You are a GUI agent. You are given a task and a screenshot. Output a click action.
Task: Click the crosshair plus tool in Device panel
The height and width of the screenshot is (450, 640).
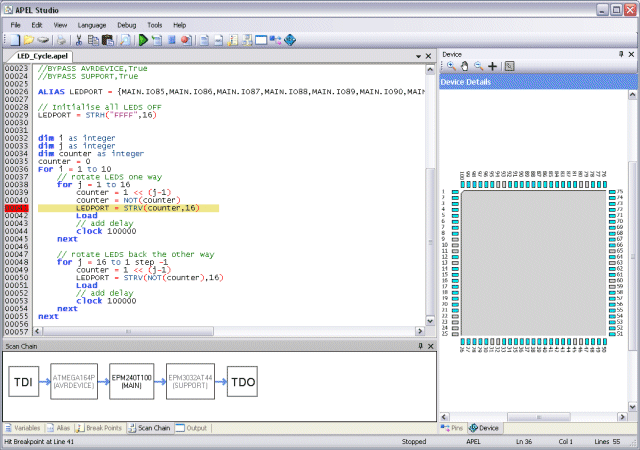(x=492, y=66)
